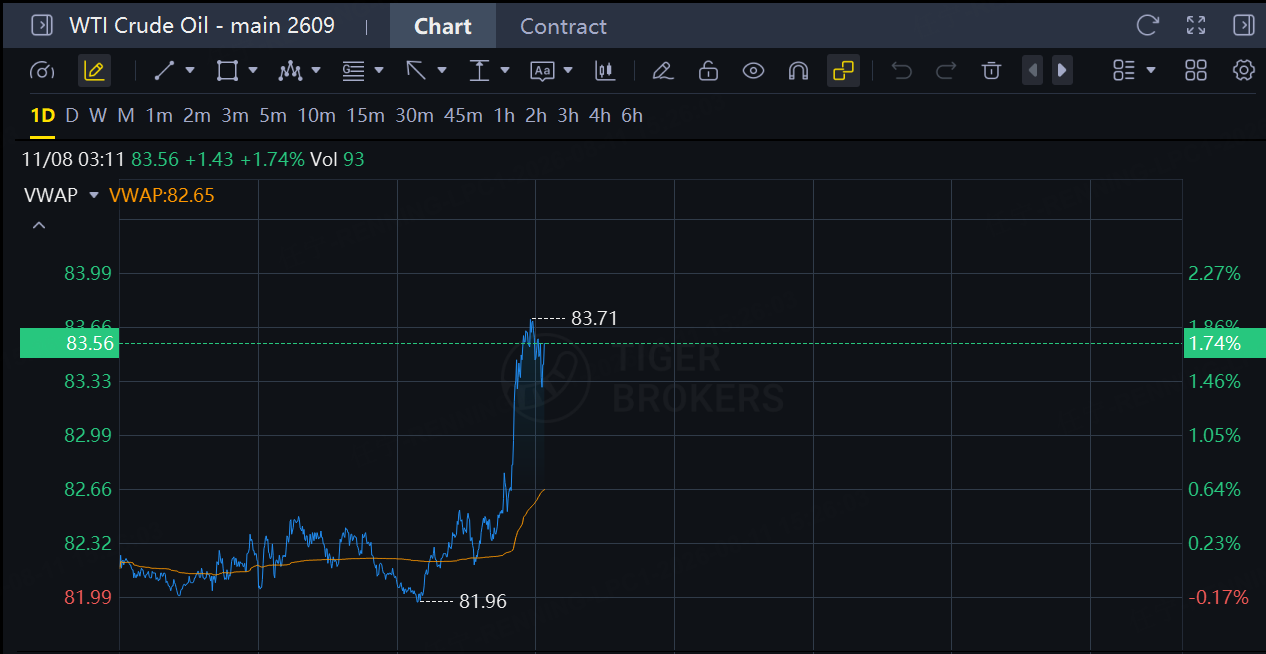Select the Fibonacci levels tool
The image size is (1266, 654).
pyautogui.click(x=353, y=70)
